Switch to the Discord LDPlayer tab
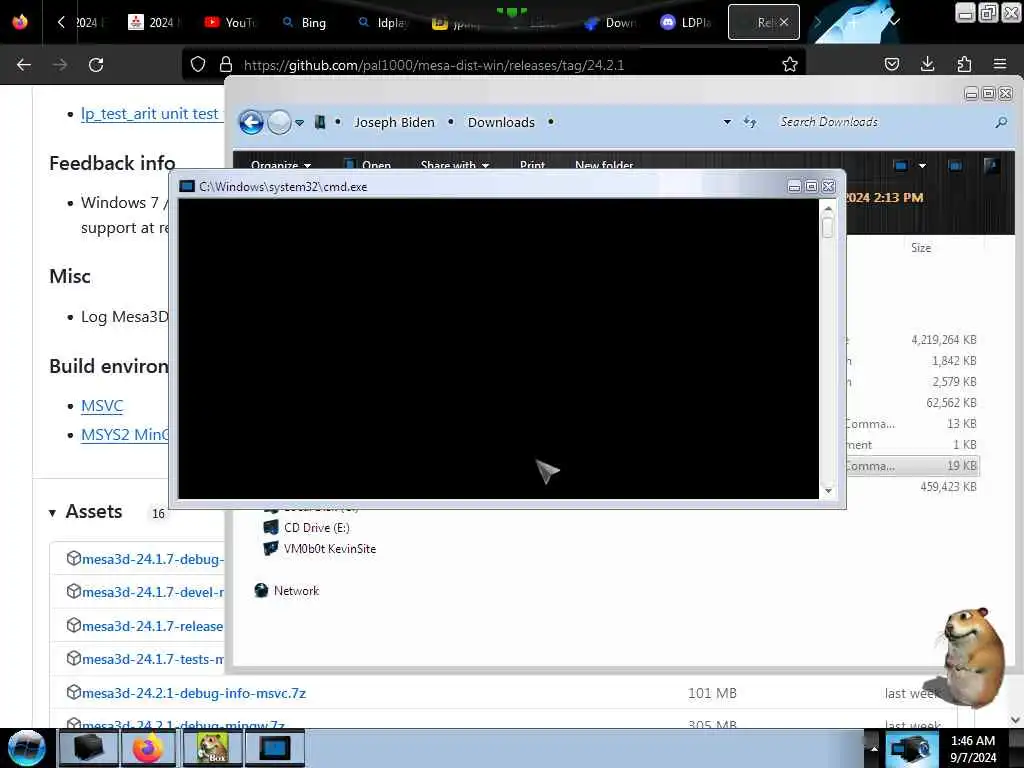 tap(686, 22)
